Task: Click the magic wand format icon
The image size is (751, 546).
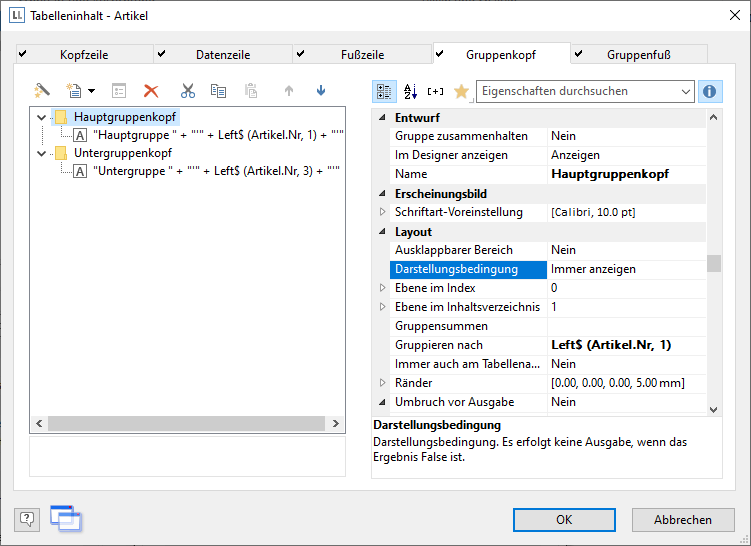Action: [x=42, y=91]
